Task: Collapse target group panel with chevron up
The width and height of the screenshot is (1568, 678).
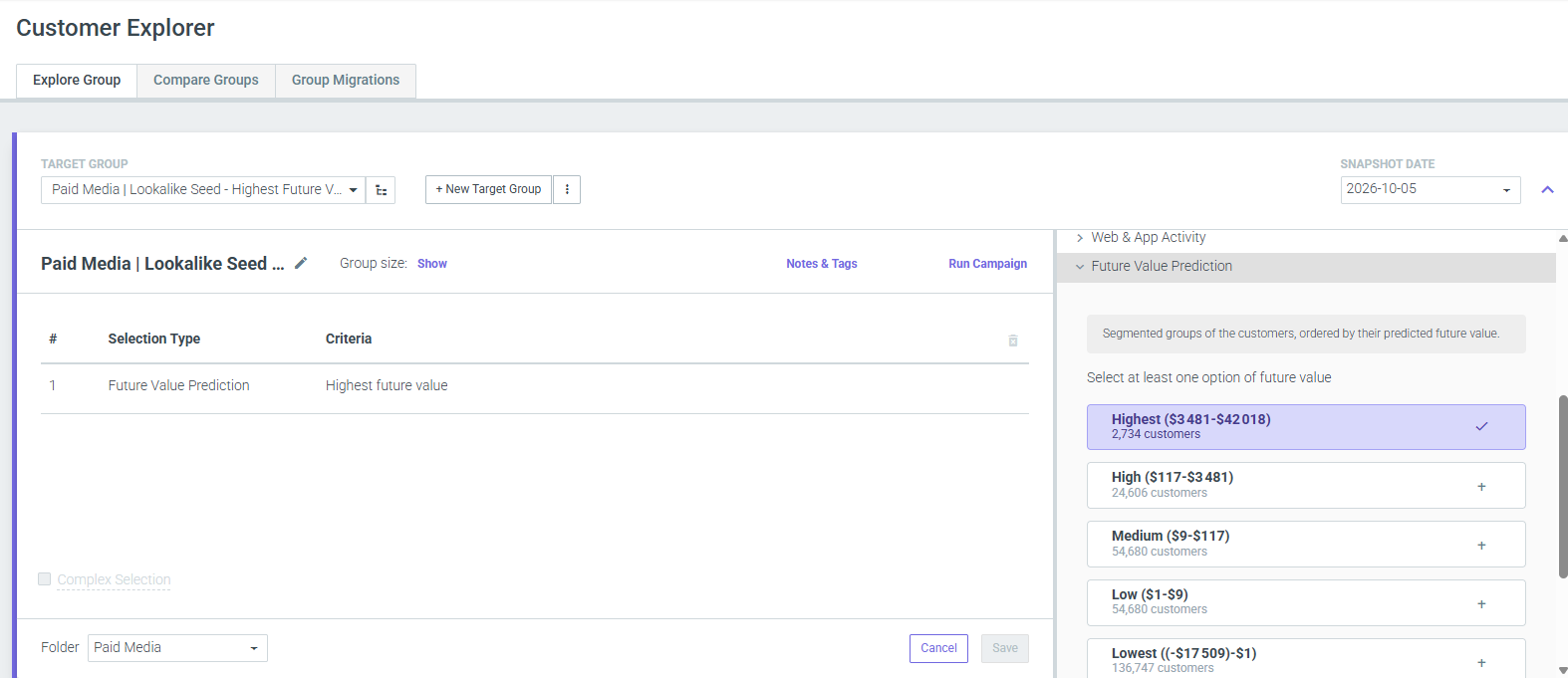Action: 1547,189
